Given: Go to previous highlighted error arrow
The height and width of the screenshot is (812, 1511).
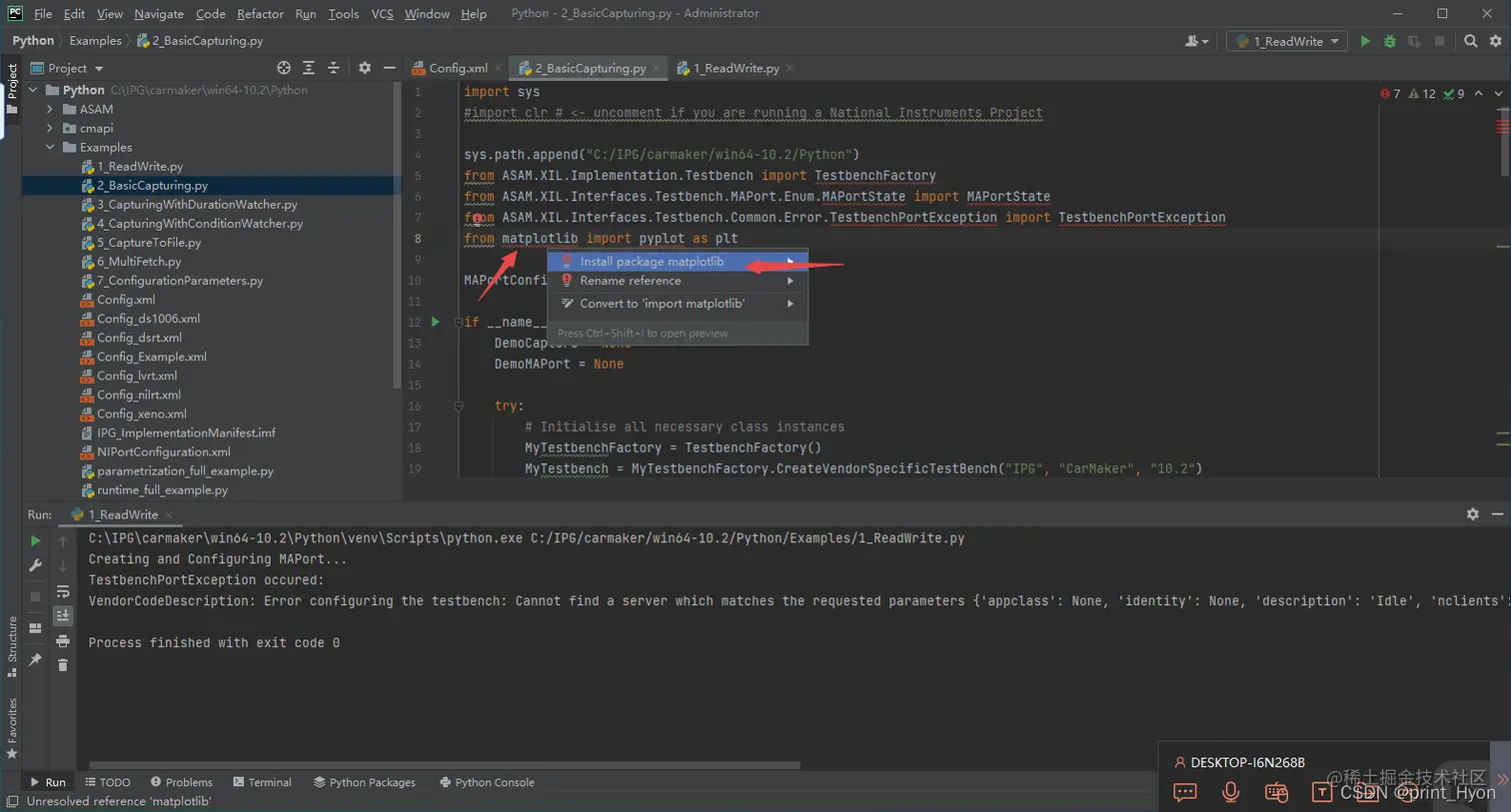Looking at the screenshot, I should coord(1479,94).
